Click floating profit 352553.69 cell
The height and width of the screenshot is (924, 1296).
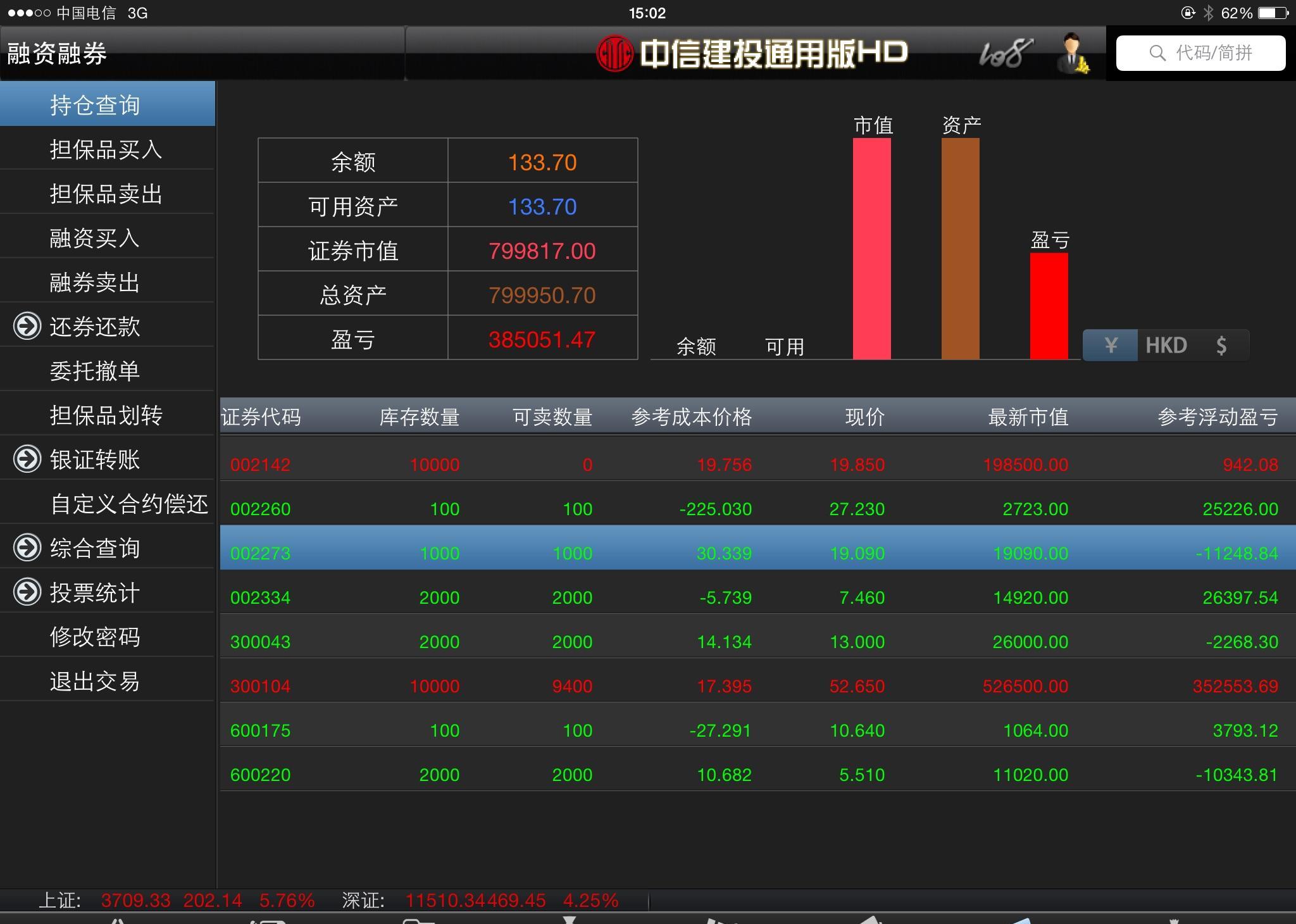(1235, 686)
